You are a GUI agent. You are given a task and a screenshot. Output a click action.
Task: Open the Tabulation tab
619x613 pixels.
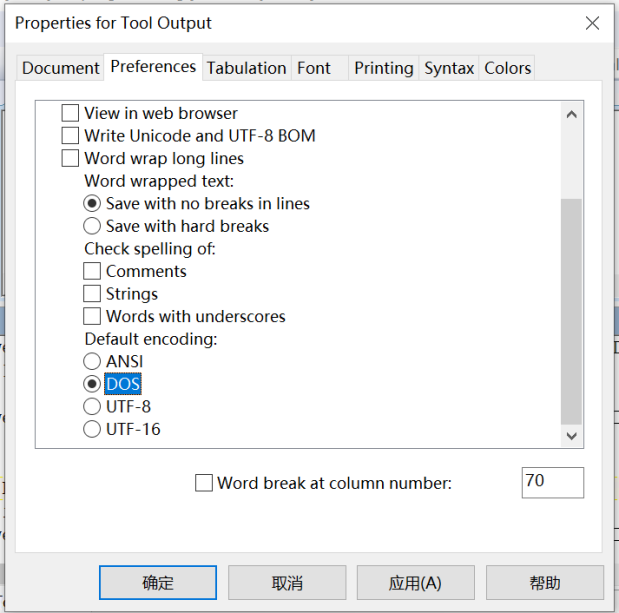tap(246, 68)
